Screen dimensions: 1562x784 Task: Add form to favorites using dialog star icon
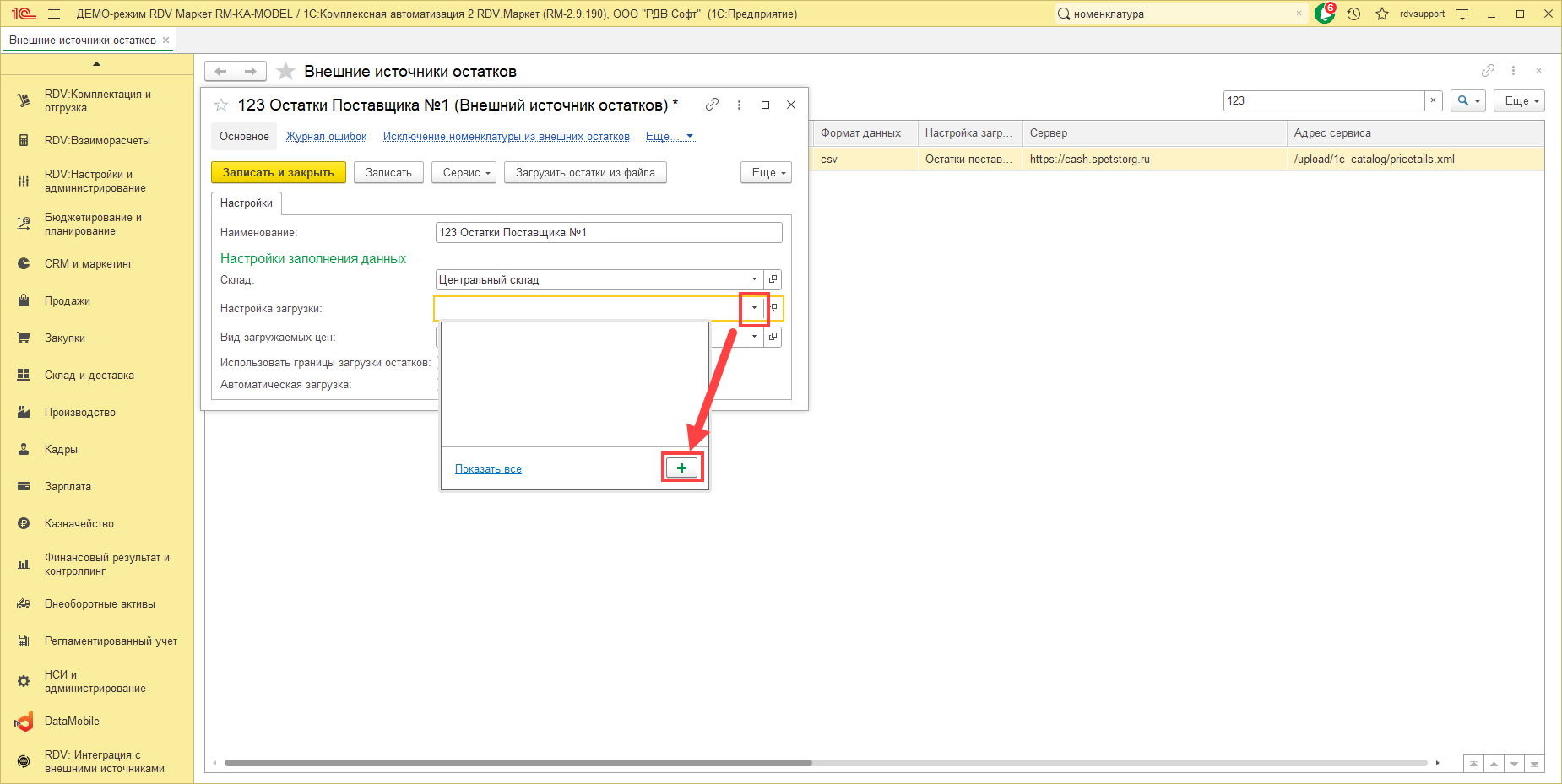221,105
